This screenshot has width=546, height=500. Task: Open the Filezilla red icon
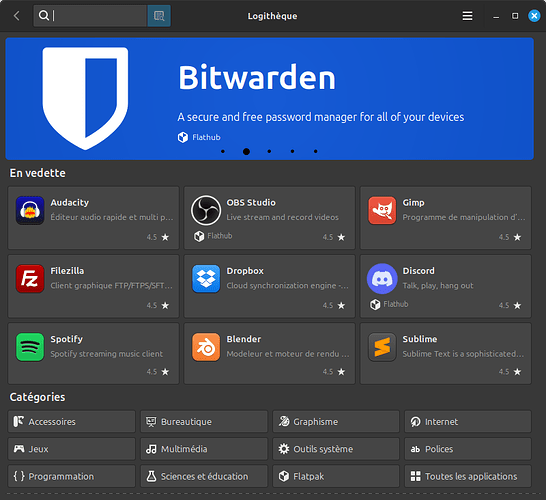coord(30,279)
